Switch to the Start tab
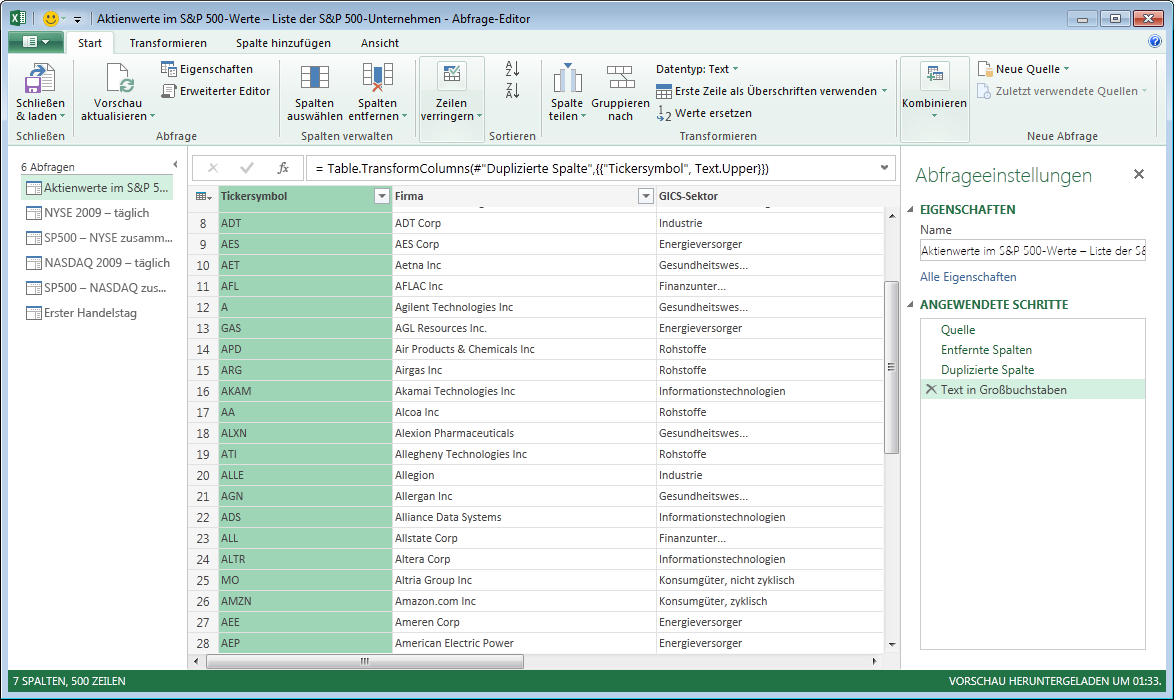 click(90, 43)
